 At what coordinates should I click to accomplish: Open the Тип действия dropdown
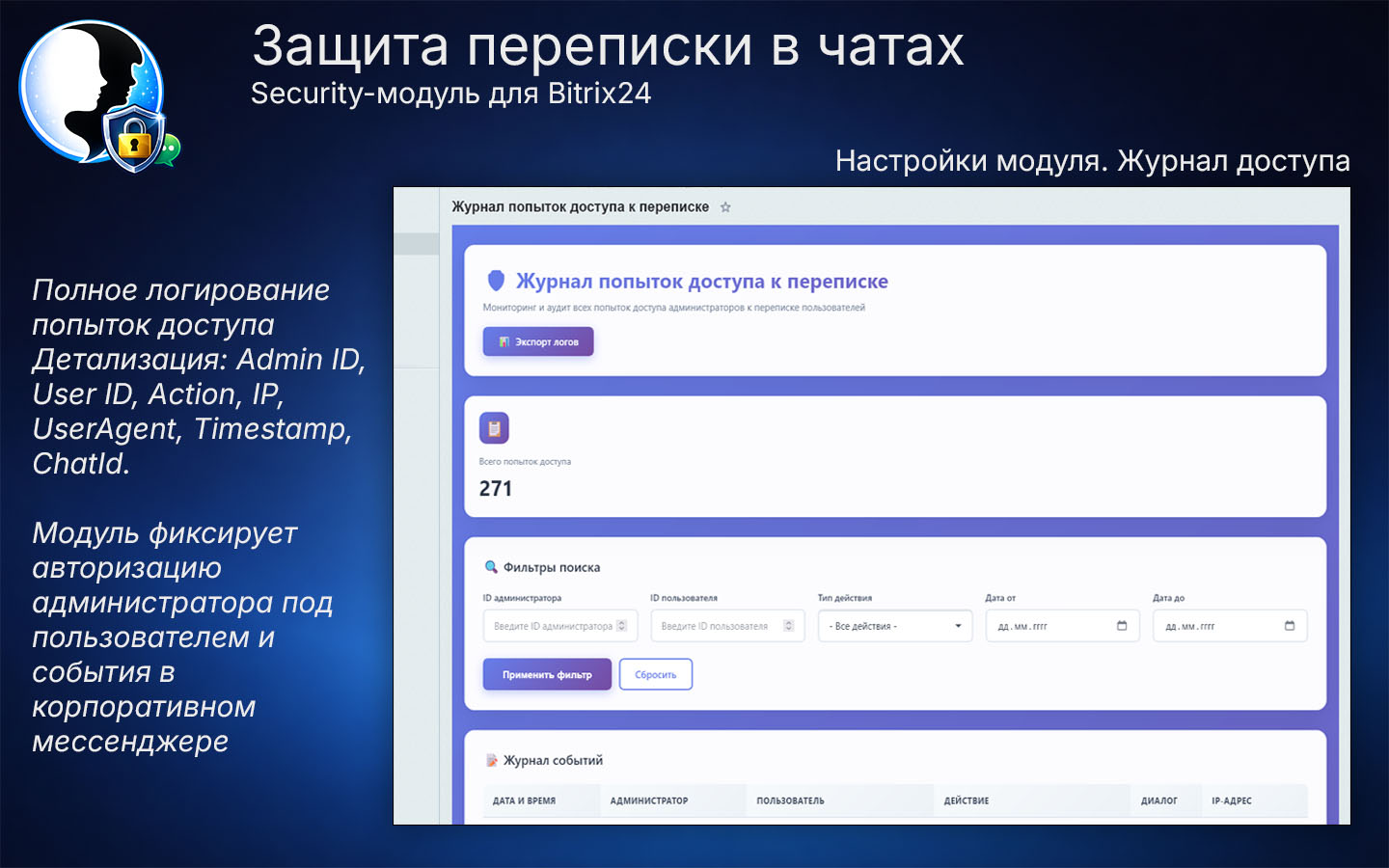(x=894, y=625)
